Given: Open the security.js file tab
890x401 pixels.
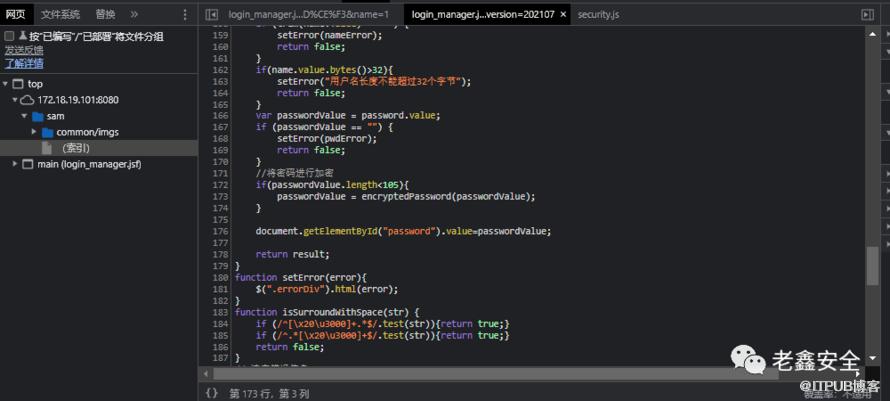Looking at the screenshot, I should tap(598, 15).
